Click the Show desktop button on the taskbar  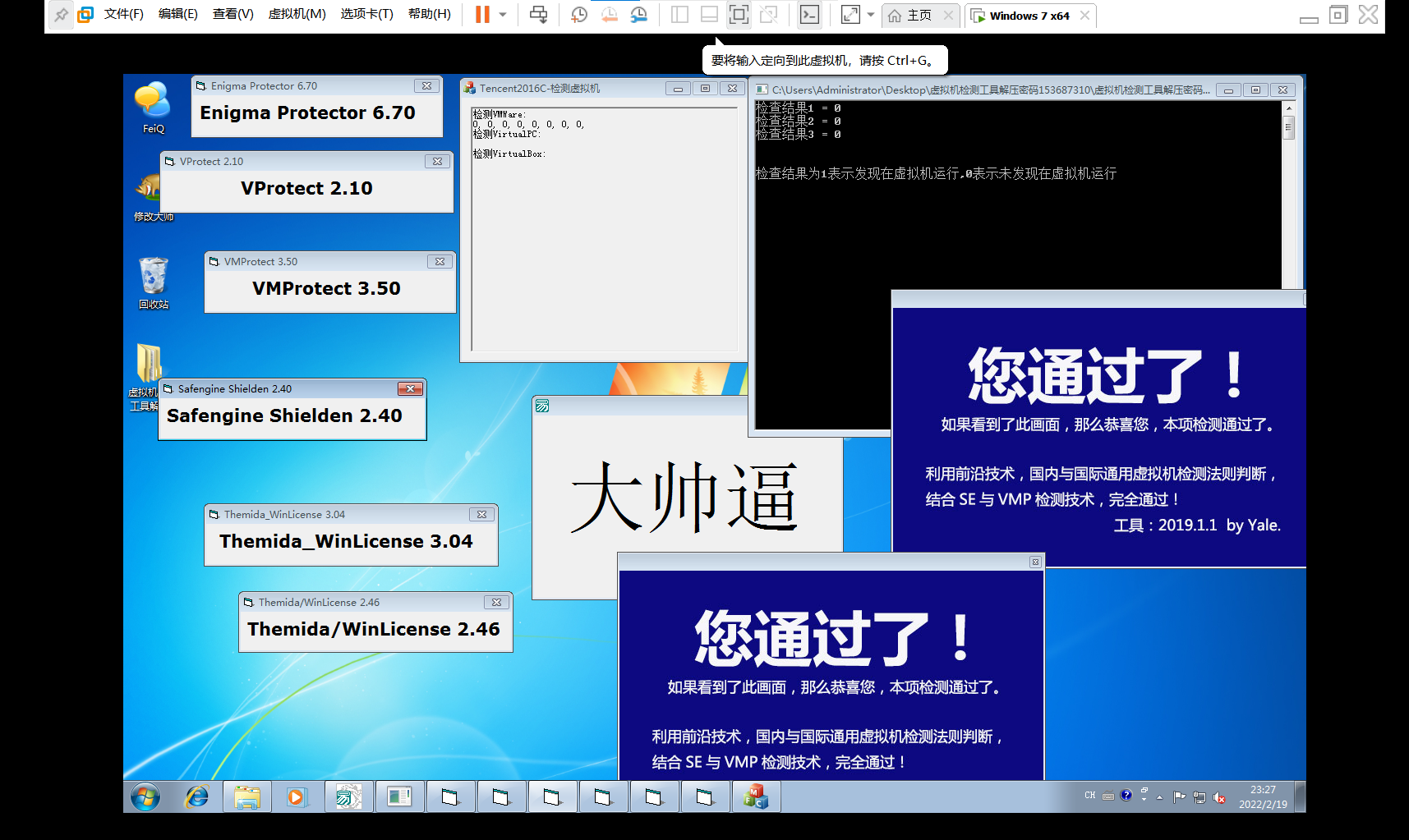pyautogui.click(x=1301, y=796)
